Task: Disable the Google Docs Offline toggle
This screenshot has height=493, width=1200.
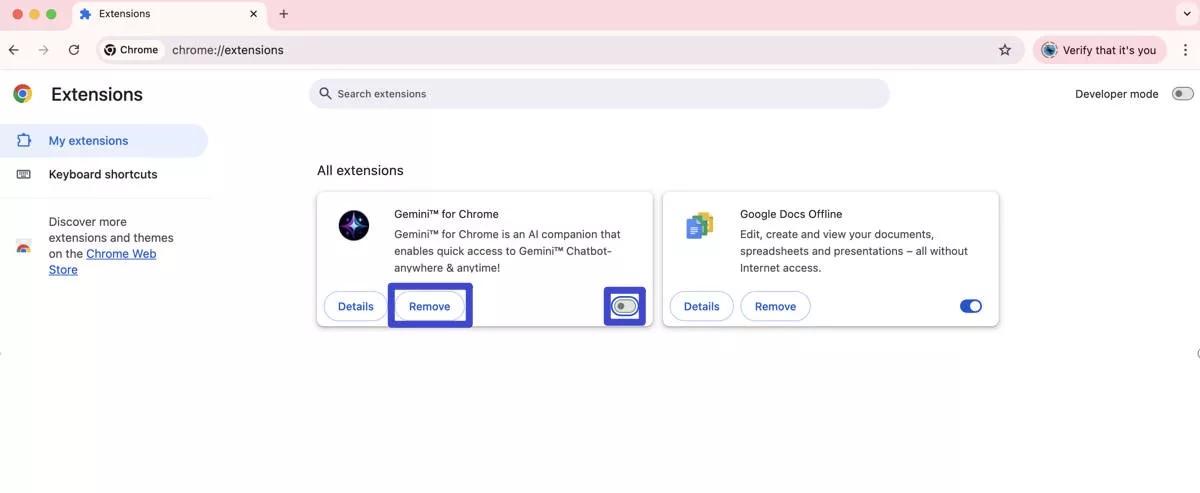Action: [x=971, y=306]
